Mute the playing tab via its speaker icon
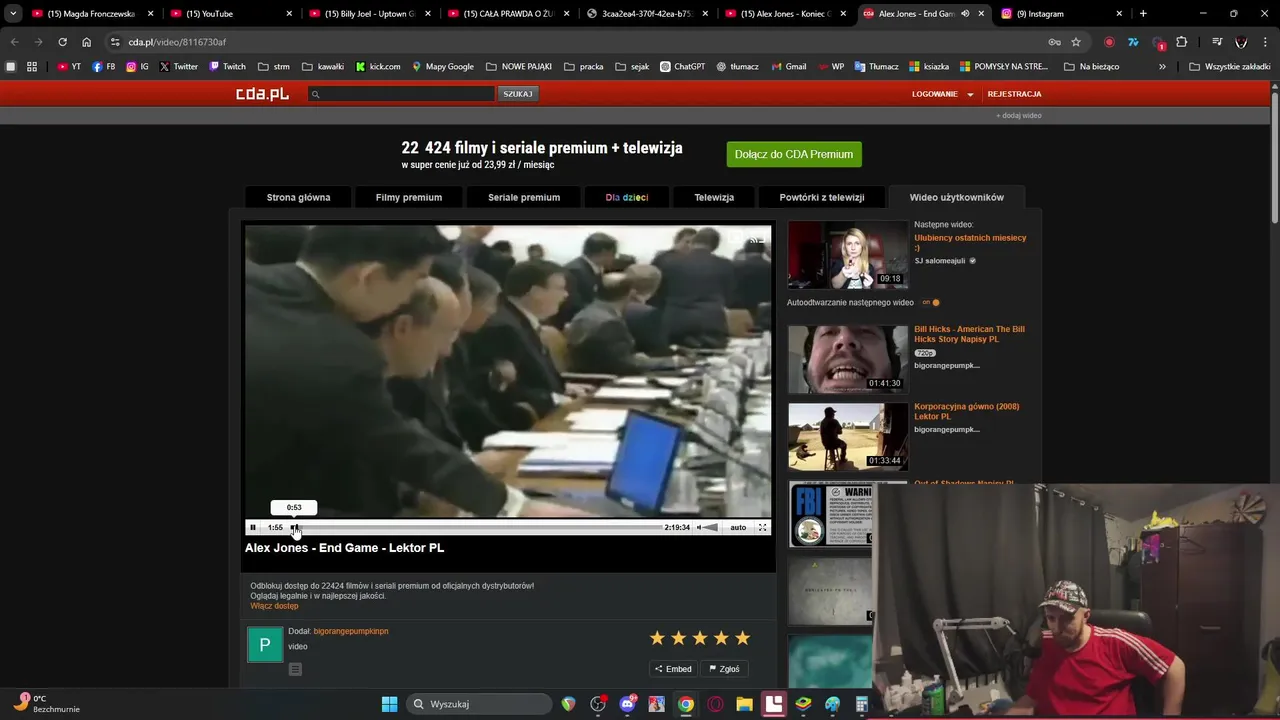 965,14
